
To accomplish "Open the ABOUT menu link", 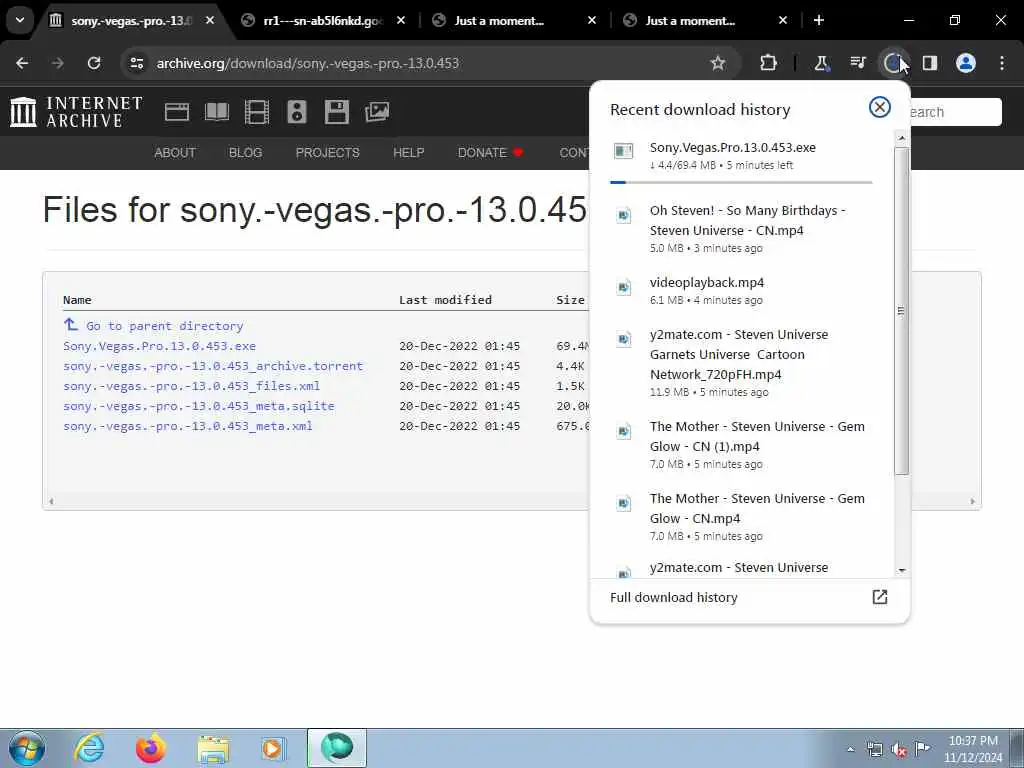I will click(175, 153).
